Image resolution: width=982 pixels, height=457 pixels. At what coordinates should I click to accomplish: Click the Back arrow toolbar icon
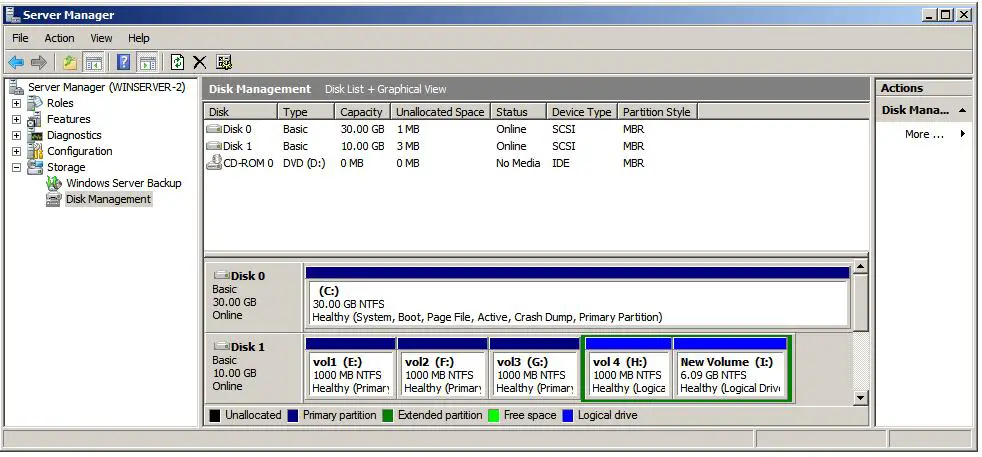[x=16, y=62]
